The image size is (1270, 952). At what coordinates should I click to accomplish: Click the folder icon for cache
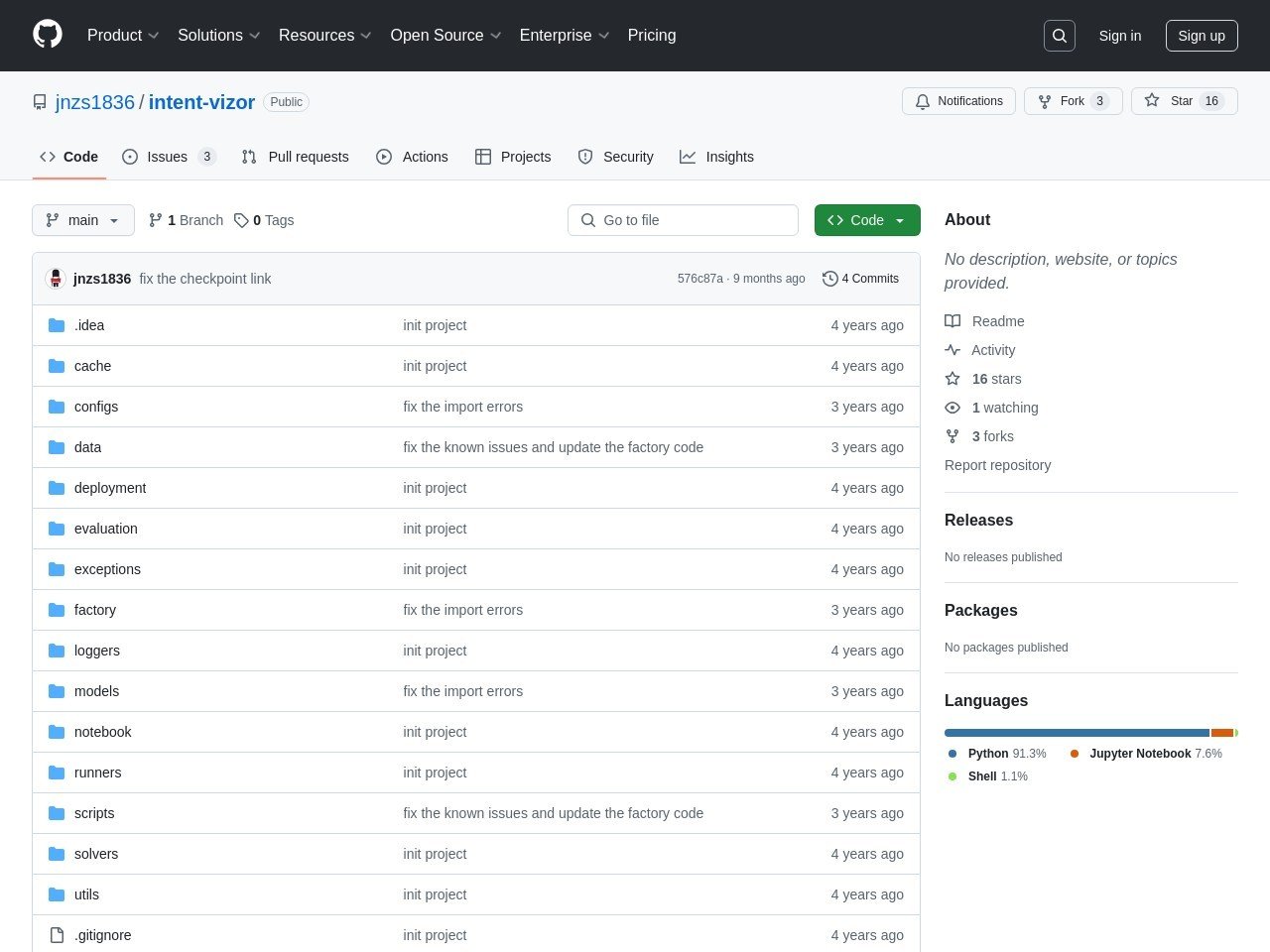57,366
